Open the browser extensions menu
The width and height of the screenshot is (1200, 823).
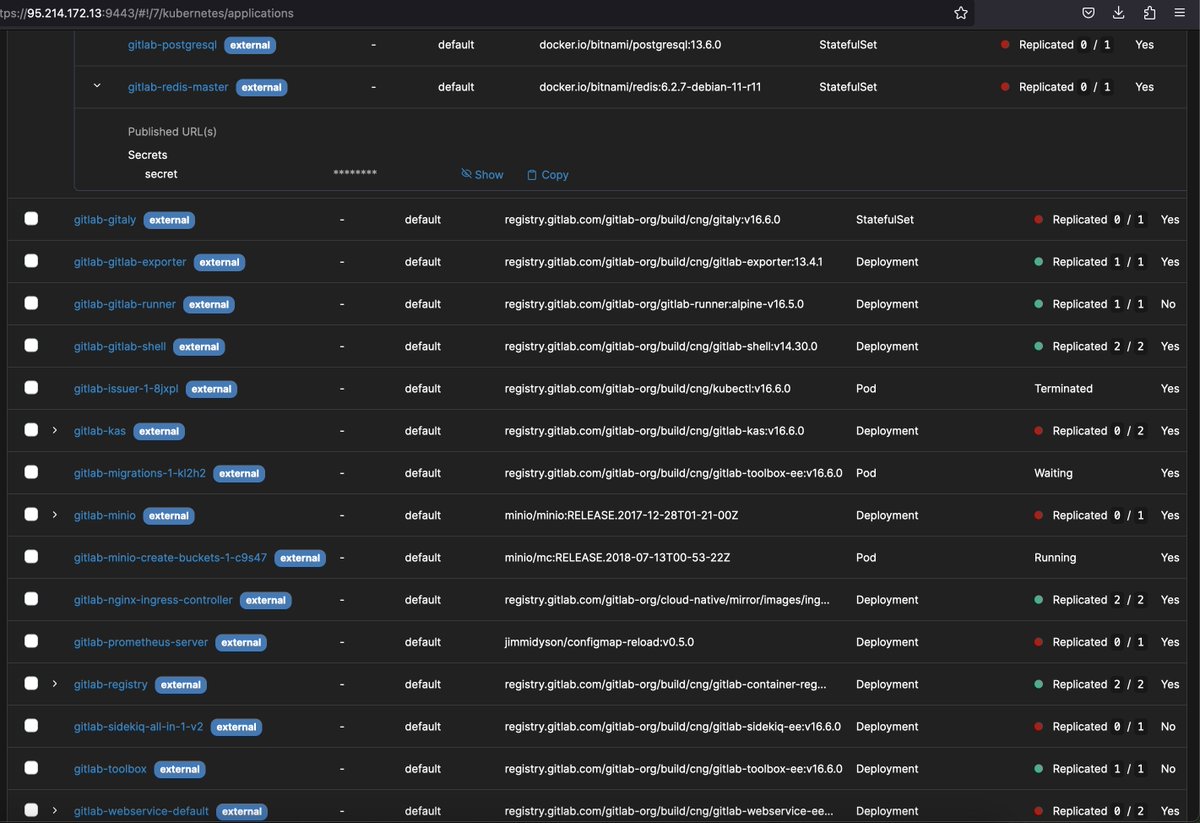tap(1149, 13)
